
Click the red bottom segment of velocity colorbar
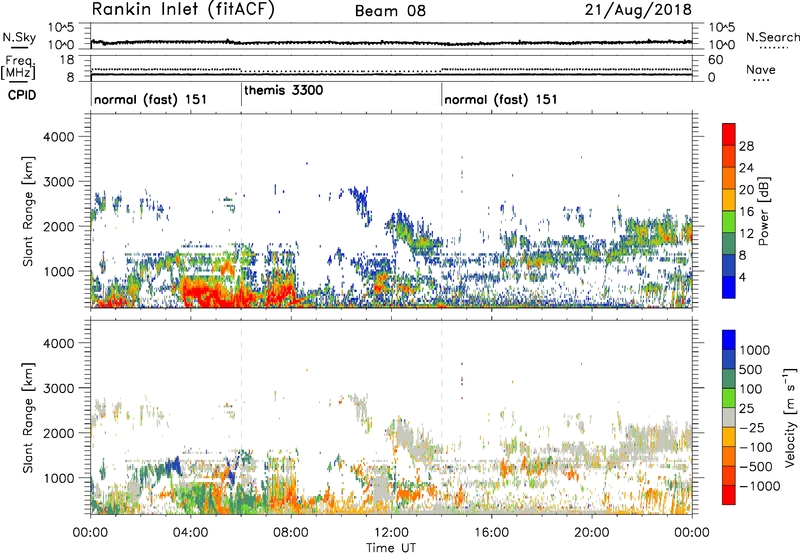click(x=729, y=495)
